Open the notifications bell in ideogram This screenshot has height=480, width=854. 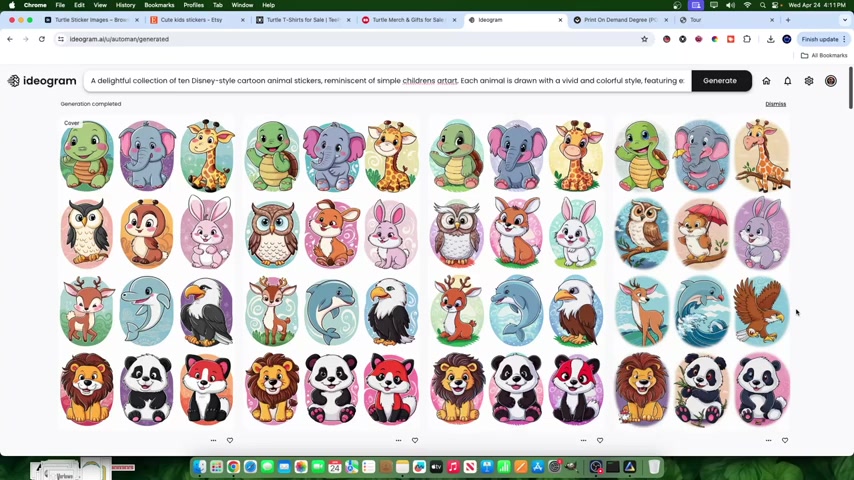pos(788,81)
